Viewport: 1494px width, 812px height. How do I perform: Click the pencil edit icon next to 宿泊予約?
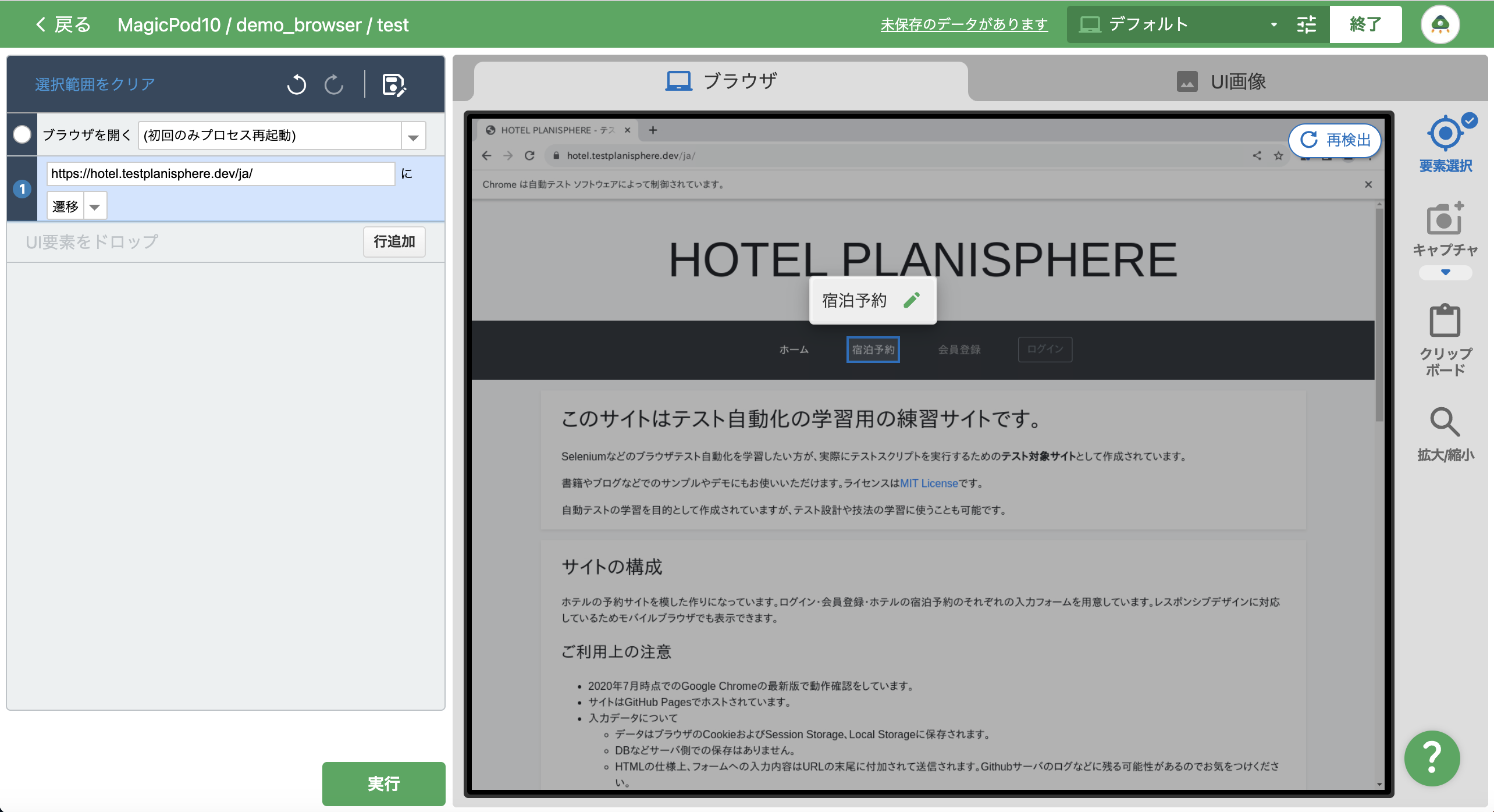coord(912,300)
